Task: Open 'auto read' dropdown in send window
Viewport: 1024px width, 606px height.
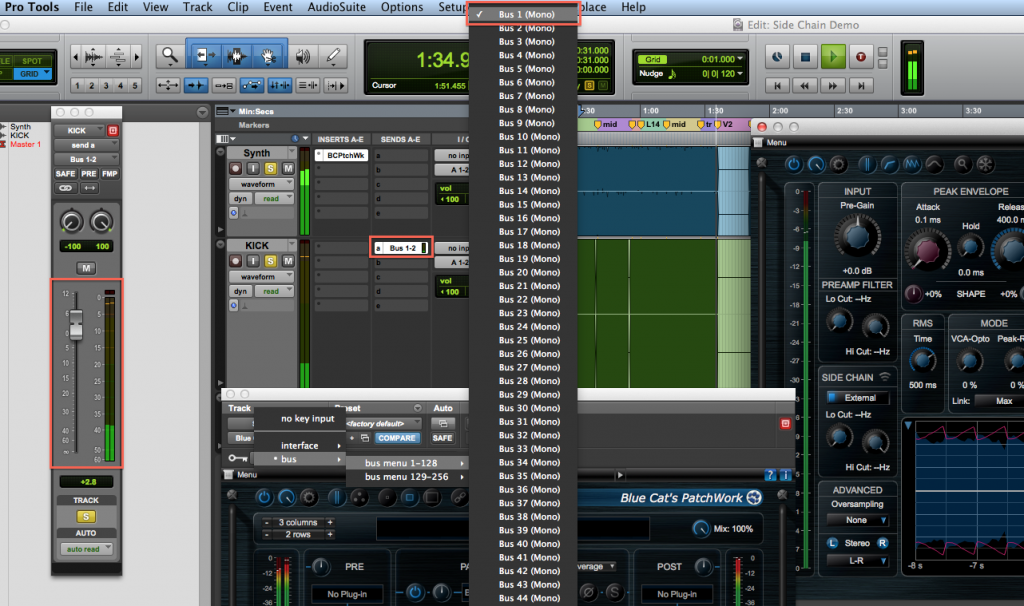Action: [x=86, y=549]
